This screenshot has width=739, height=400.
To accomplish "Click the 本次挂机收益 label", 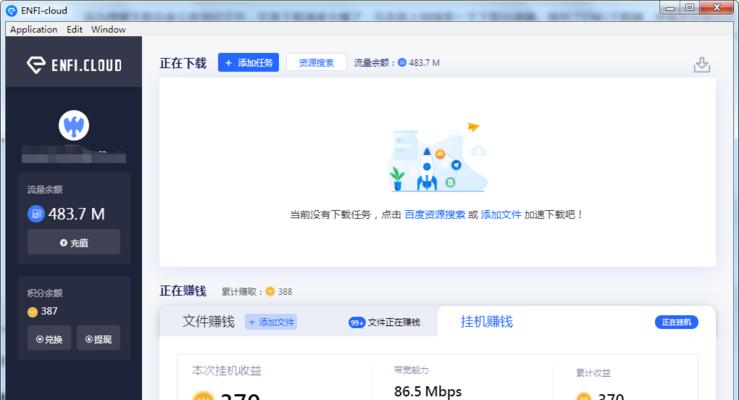I will (x=227, y=371).
